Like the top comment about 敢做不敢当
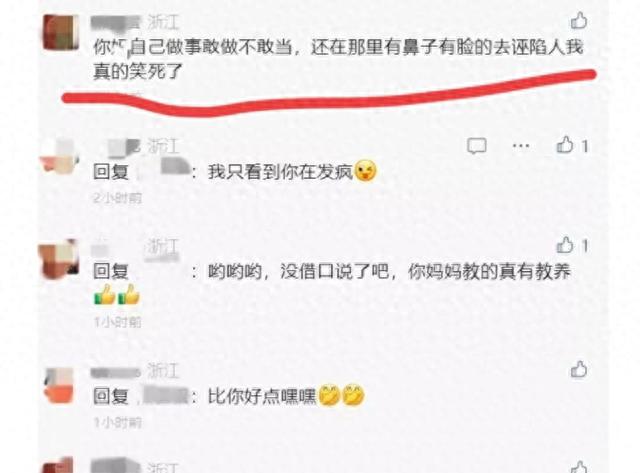This screenshot has width=640, height=473. coord(579,20)
